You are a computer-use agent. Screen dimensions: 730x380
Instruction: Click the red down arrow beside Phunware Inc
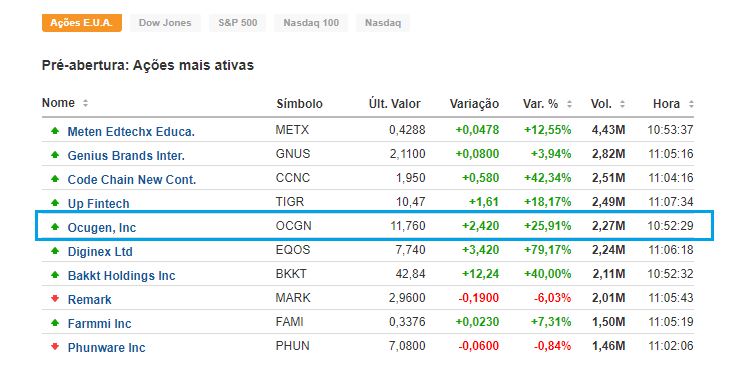click(55, 346)
